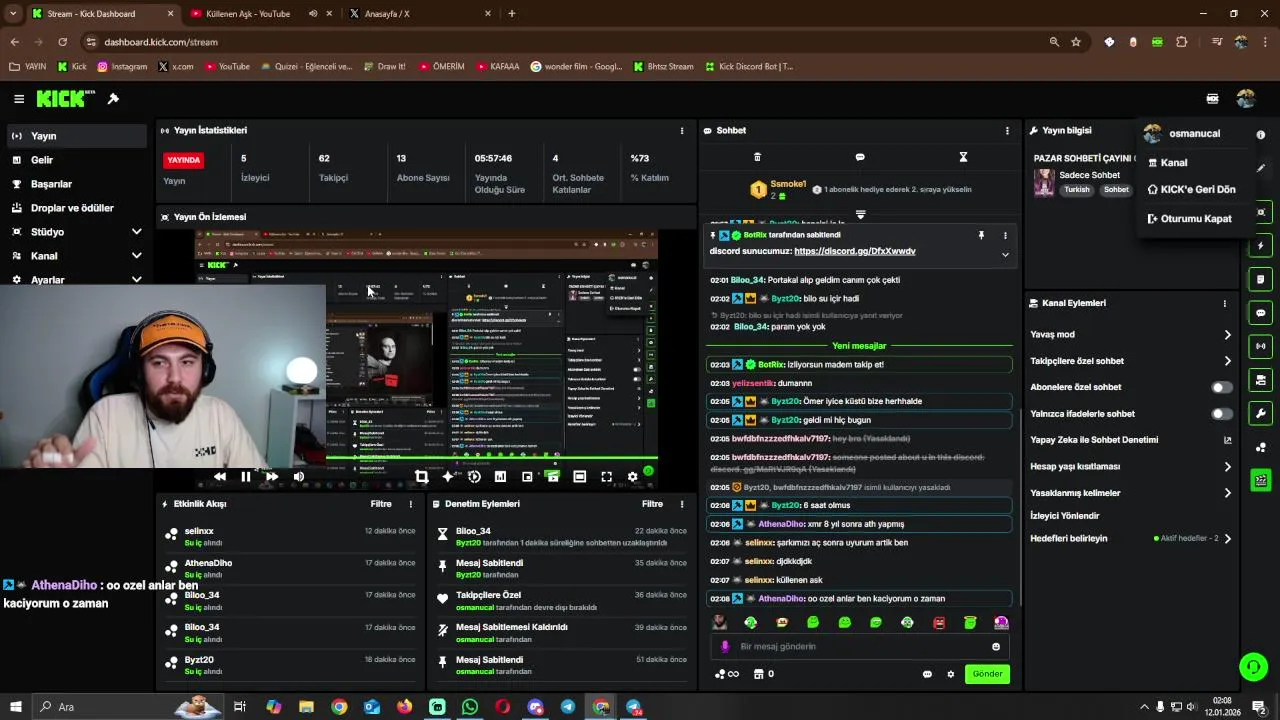The image size is (1280, 720).
Task: Enter fullscreen in the stream preview
Action: [606, 477]
